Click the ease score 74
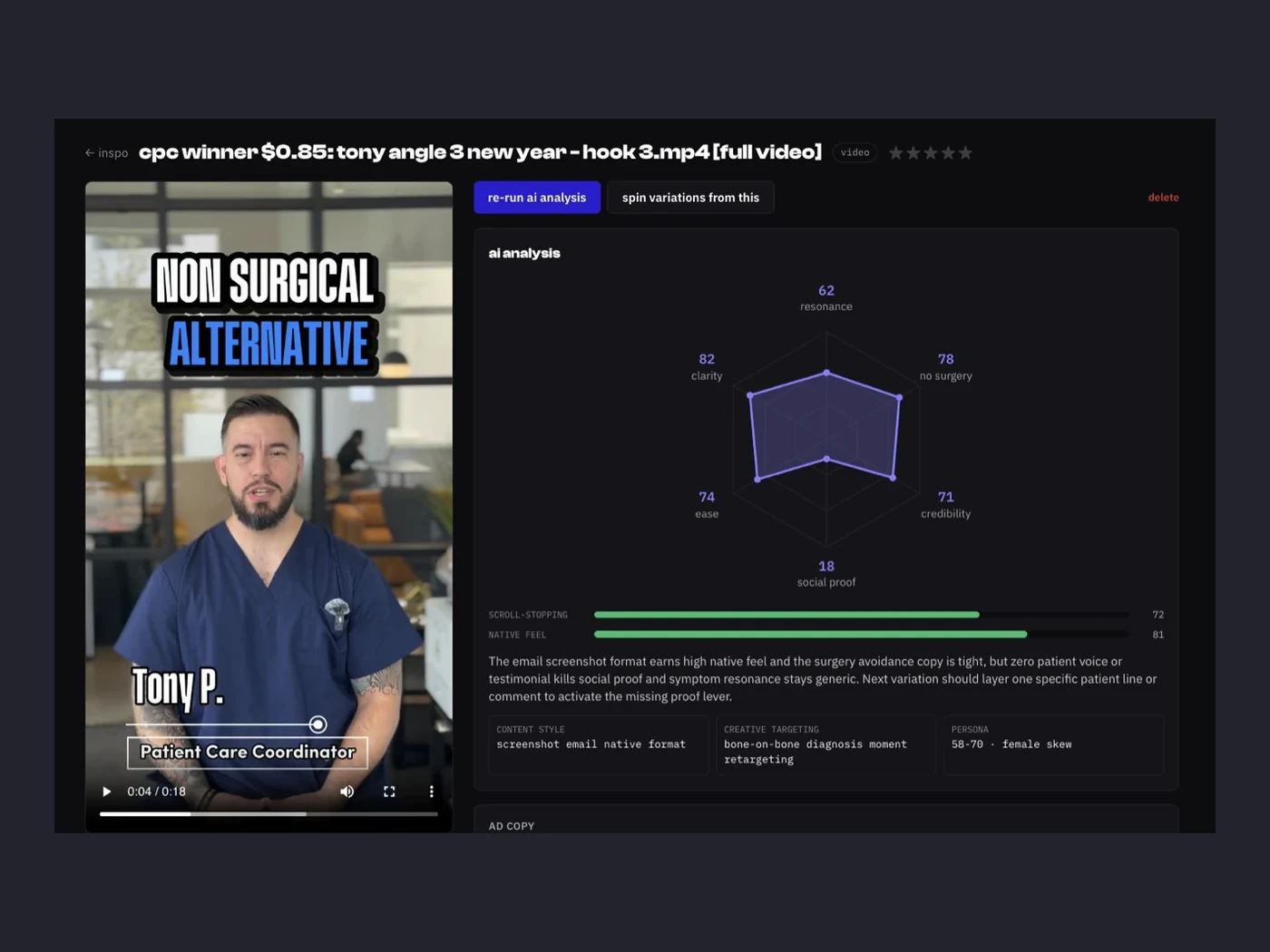Screen dimensions: 1270x952 (707, 498)
